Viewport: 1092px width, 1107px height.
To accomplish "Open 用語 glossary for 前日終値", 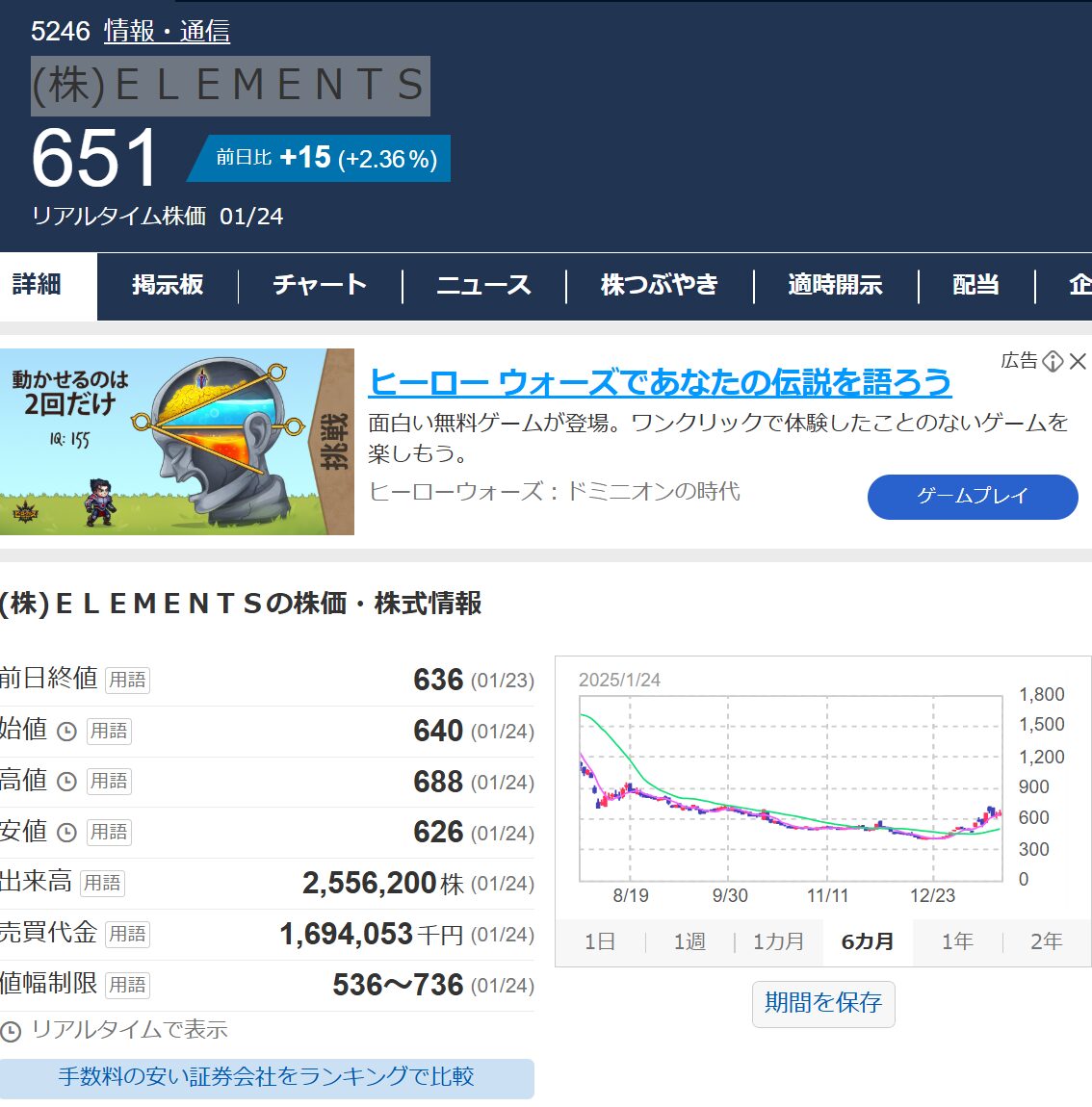I will pos(127,681).
